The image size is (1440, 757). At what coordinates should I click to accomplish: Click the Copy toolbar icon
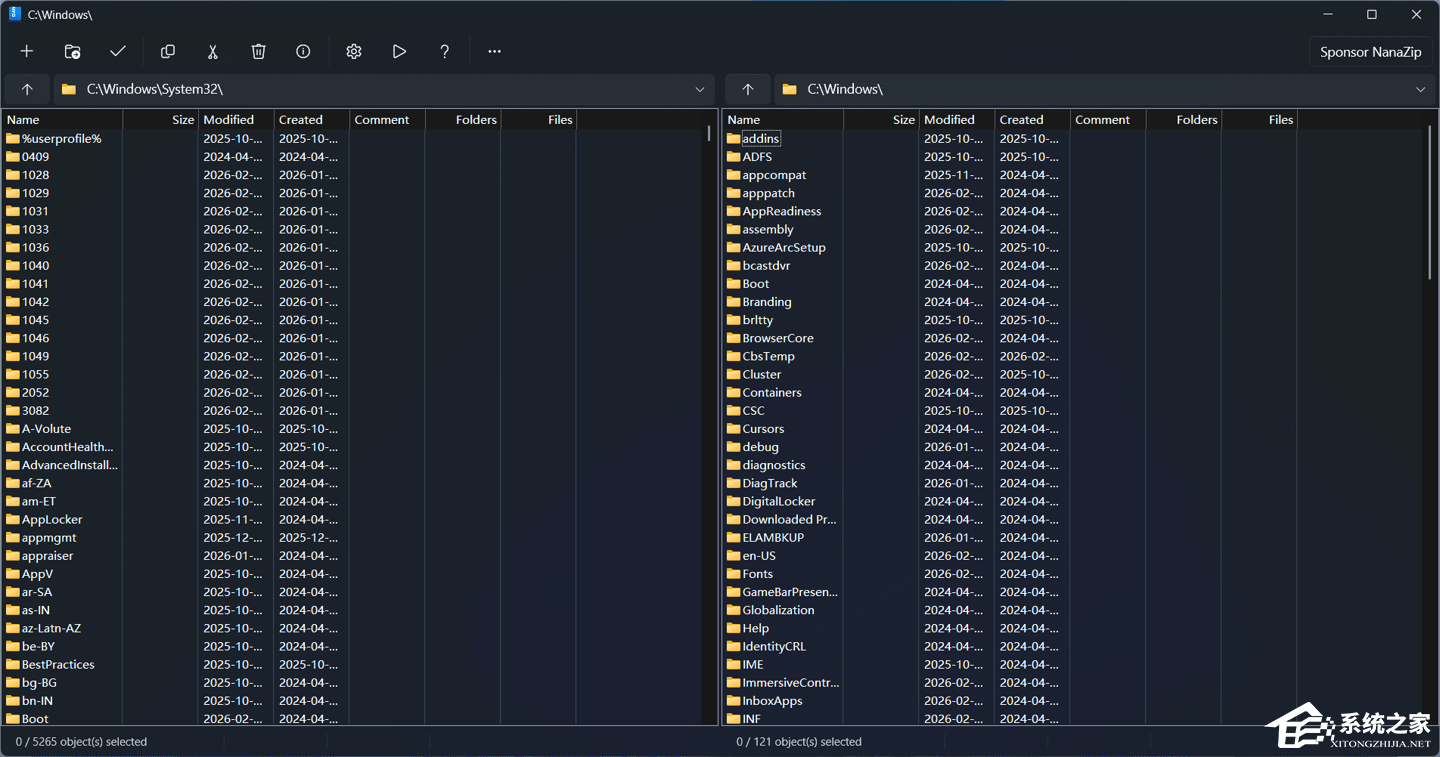168,51
